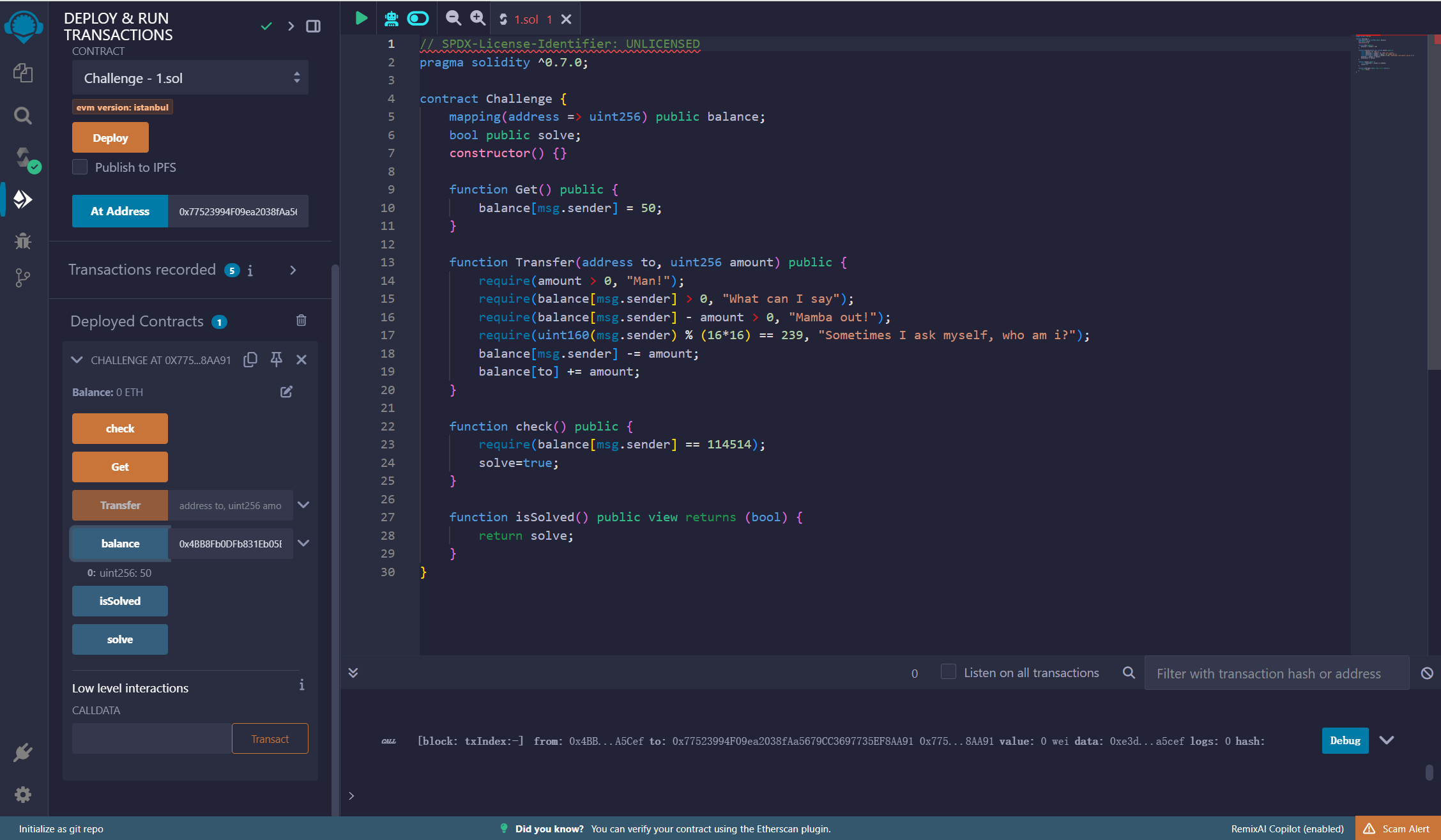The image size is (1441, 840).
Task: Click the Debug button in terminal
Action: (1345, 740)
